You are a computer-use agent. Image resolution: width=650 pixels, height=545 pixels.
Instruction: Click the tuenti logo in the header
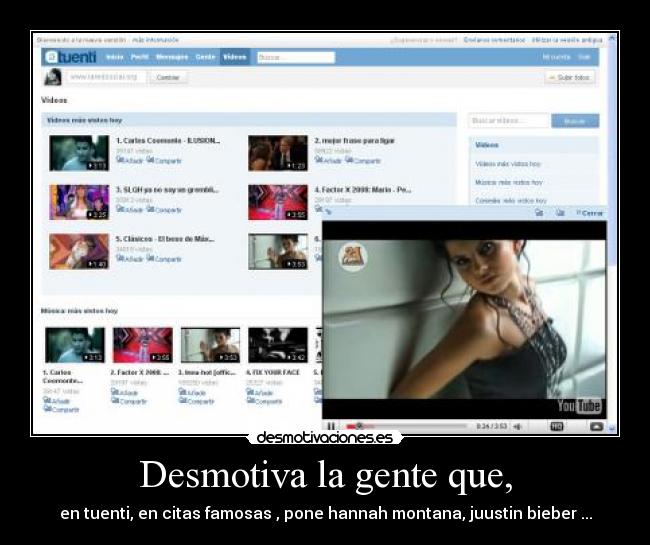tap(71, 57)
